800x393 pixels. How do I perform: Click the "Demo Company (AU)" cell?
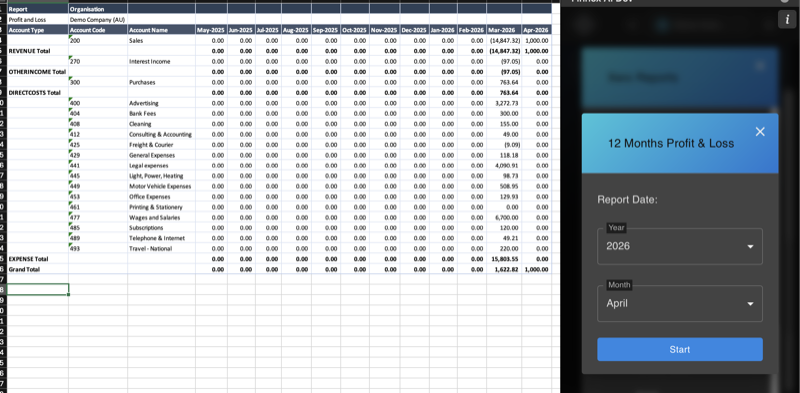[x=98, y=20]
